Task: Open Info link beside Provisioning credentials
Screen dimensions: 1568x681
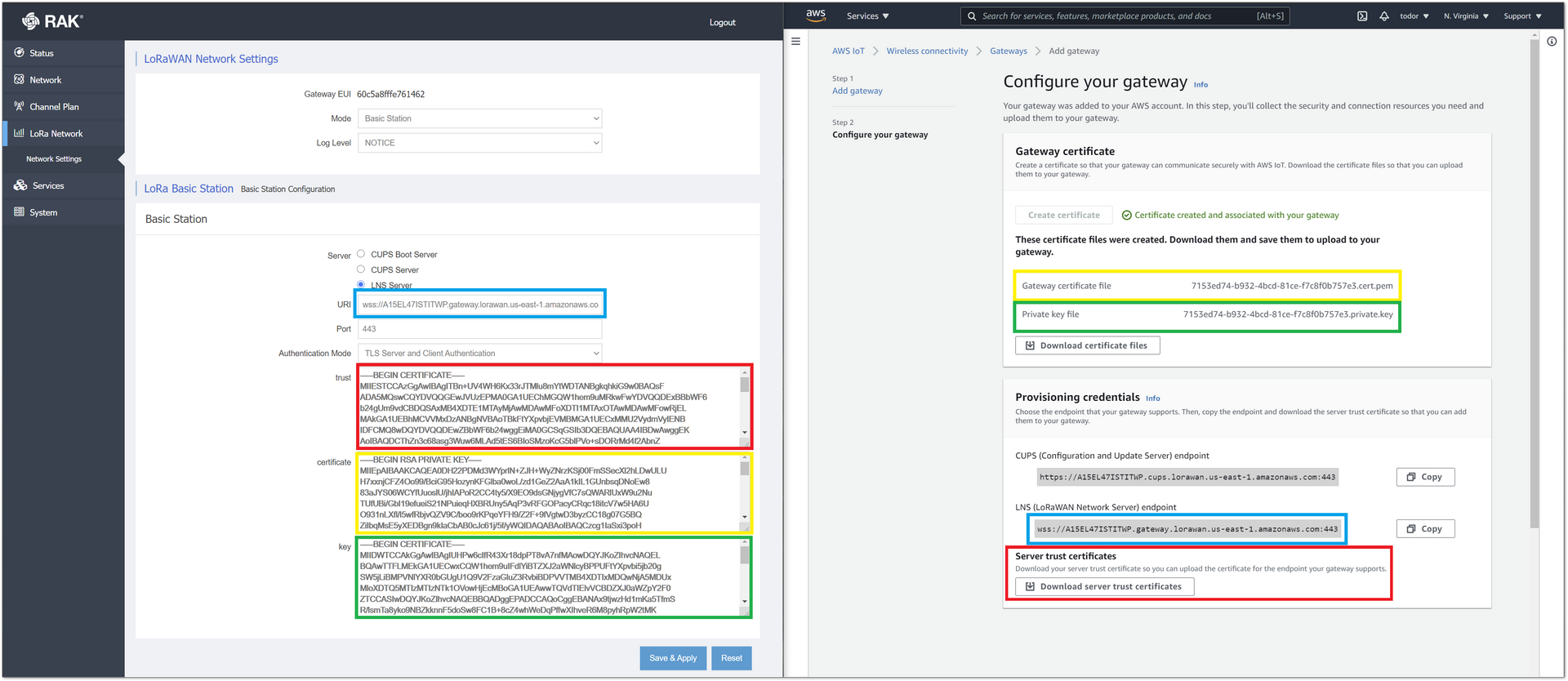Action: point(1153,398)
